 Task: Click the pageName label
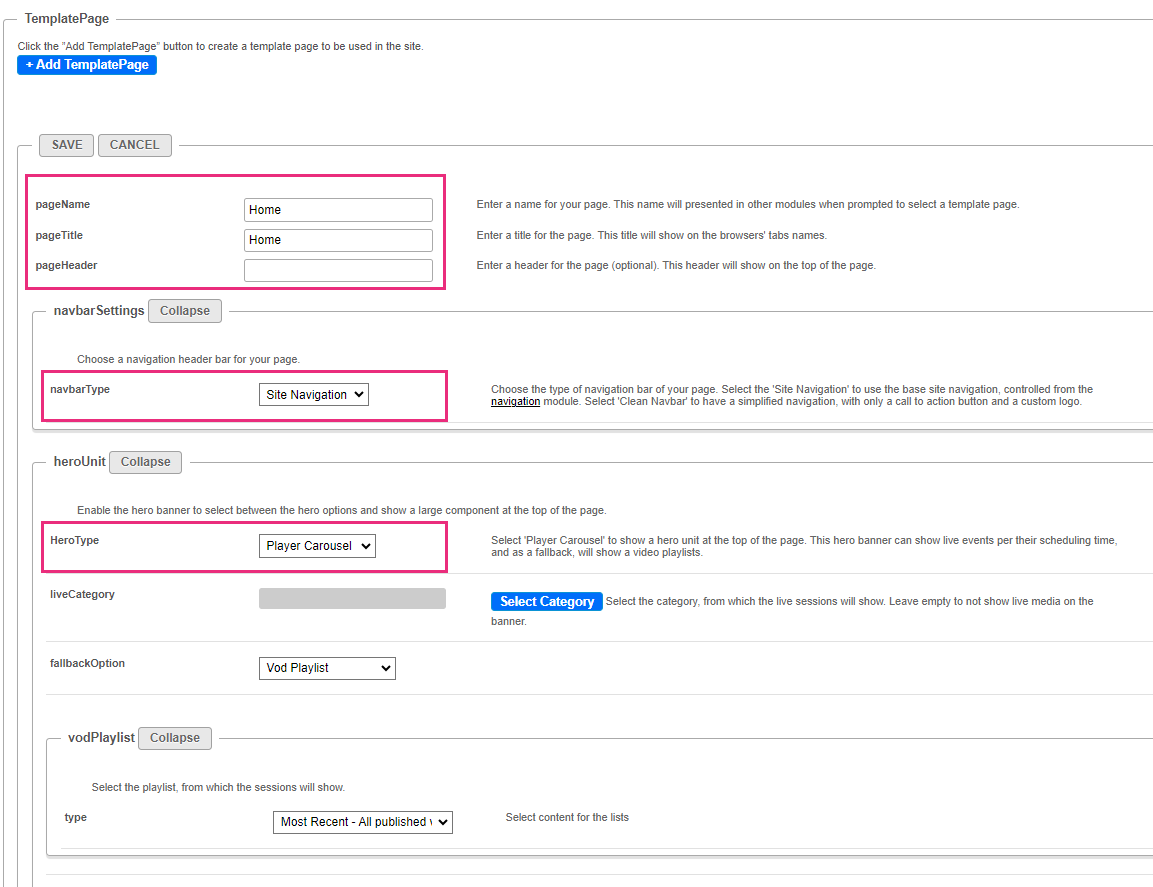63,204
